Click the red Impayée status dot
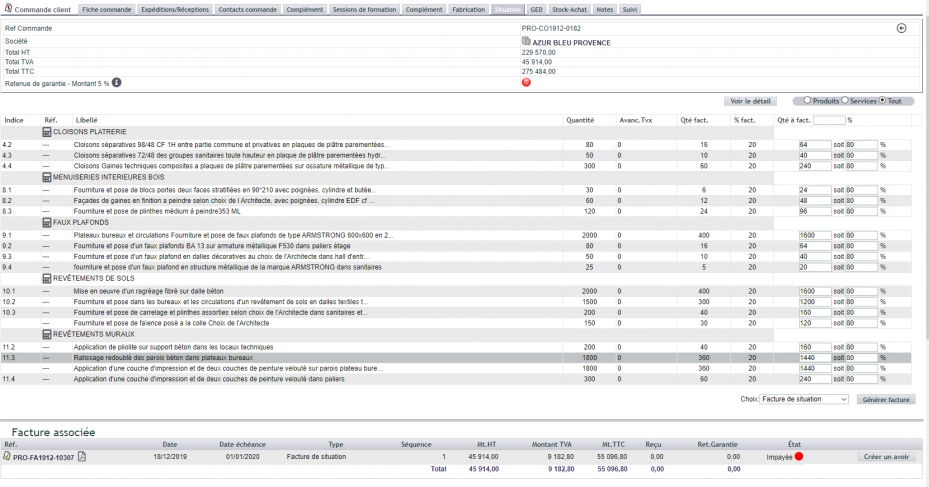Screen dimensions: 929x487 coord(799,457)
